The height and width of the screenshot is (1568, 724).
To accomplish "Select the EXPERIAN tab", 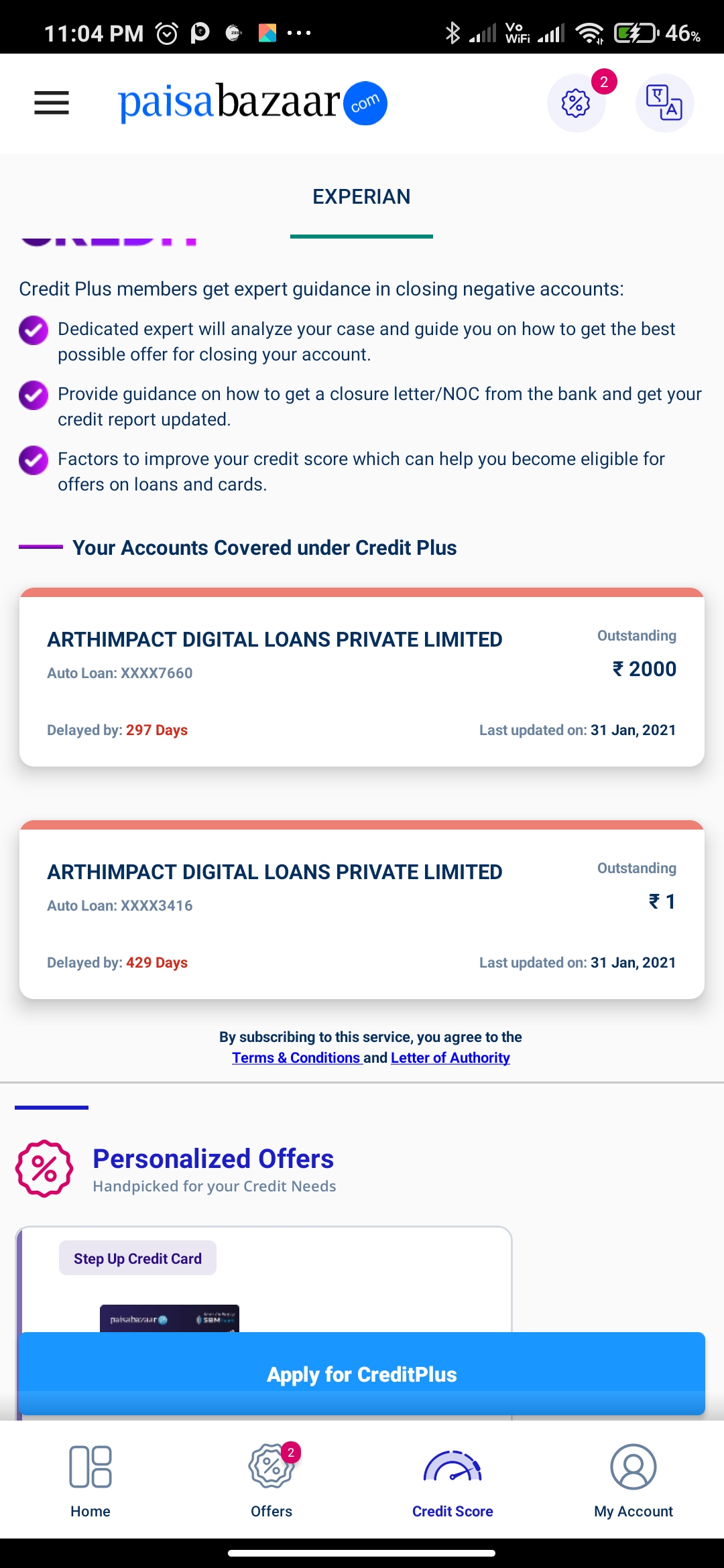I will coord(361,197).
